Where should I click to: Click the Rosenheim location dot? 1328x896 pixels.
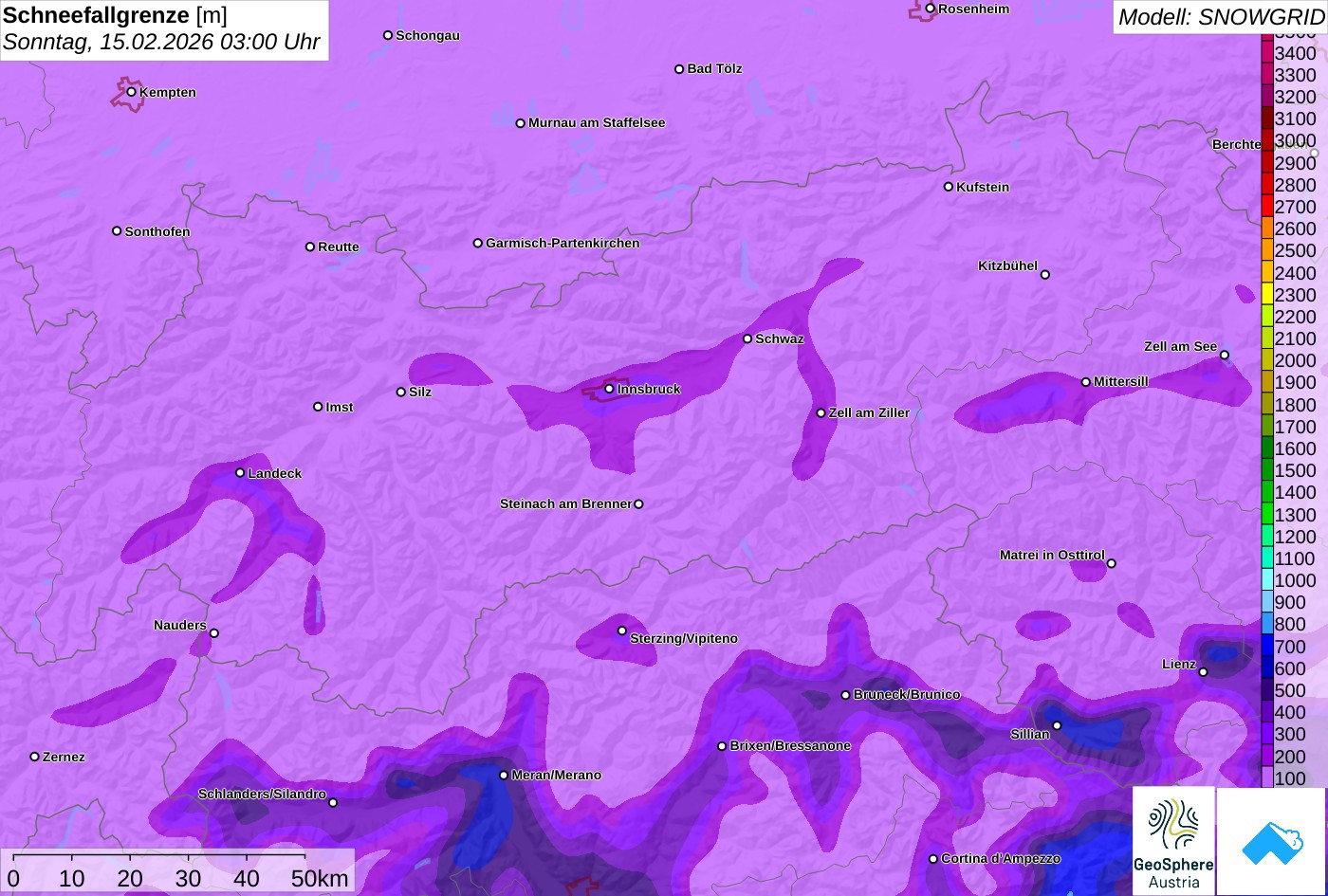pos(931,9)
